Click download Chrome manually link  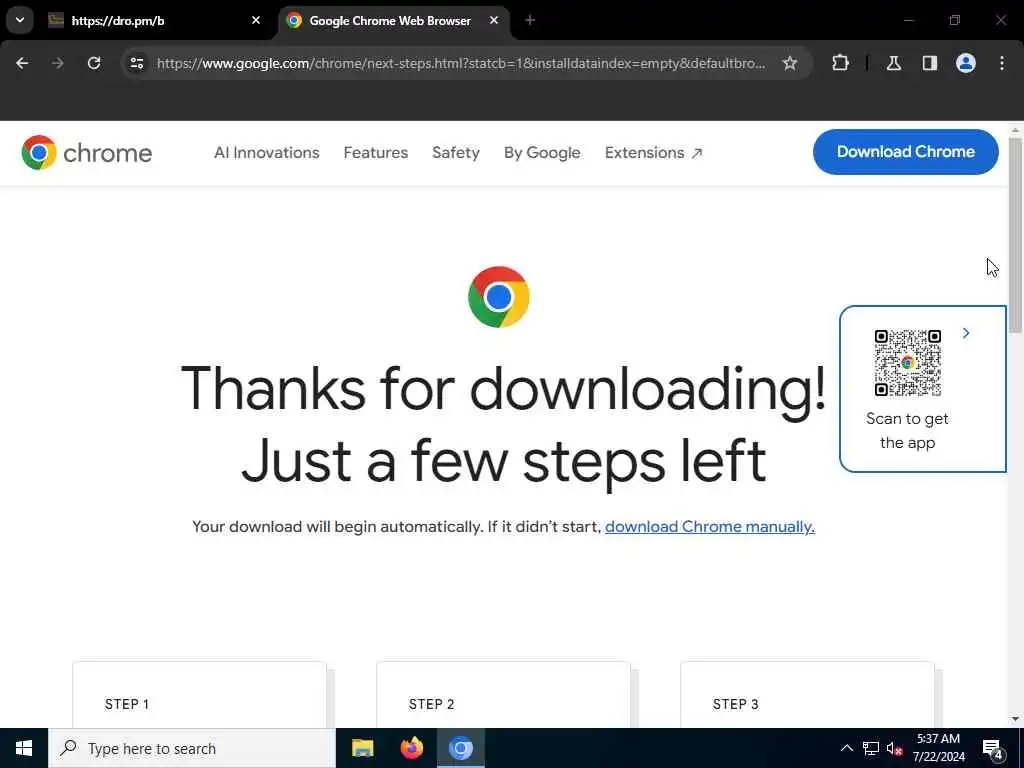click(x=710, y=527)
